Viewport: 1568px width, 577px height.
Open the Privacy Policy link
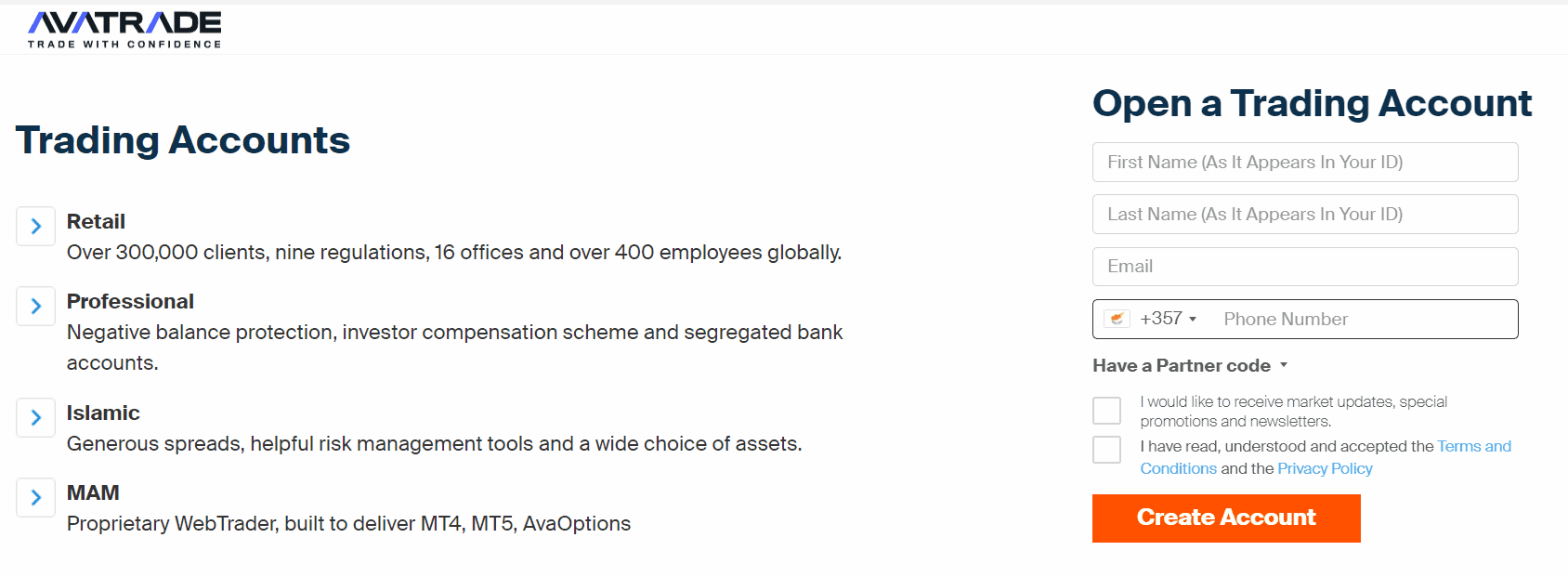point(1325,468)
